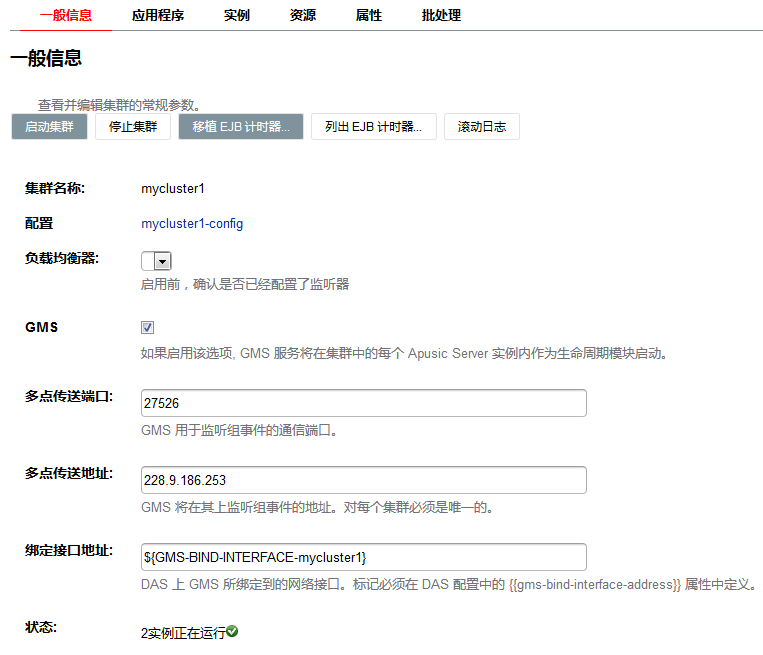Open 列出 EJB 计时器 list

pyautogui.click(x=374, y=127)
